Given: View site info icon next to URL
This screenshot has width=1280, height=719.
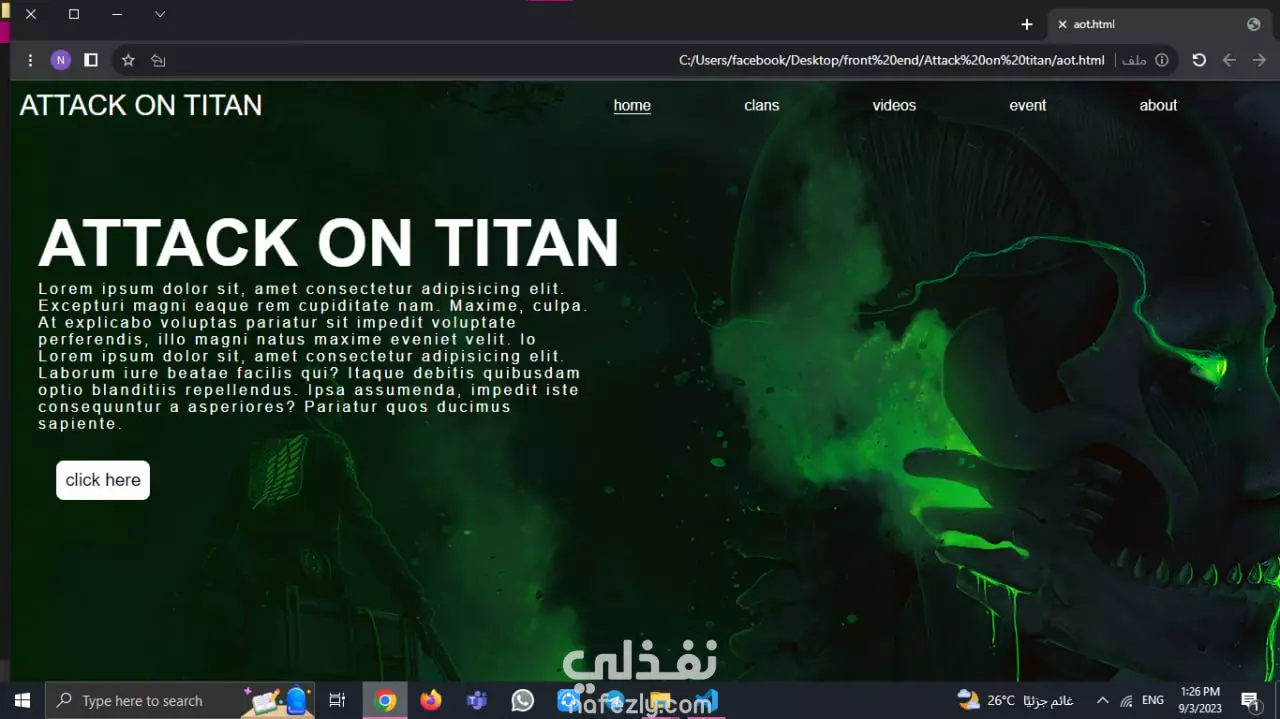Looking at the screenshot, I should pyautogui.click(x=1162, y=60).
